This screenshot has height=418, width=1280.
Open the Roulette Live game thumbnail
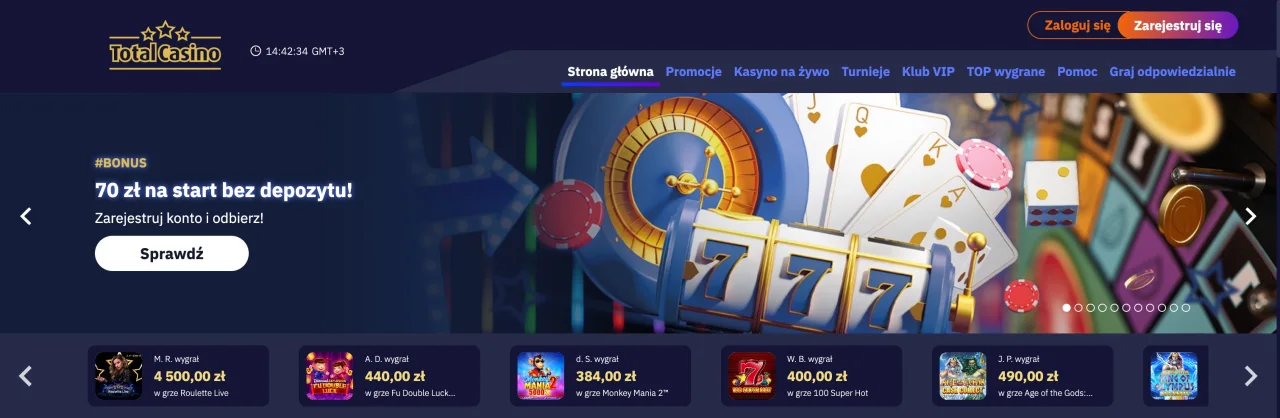118,376
